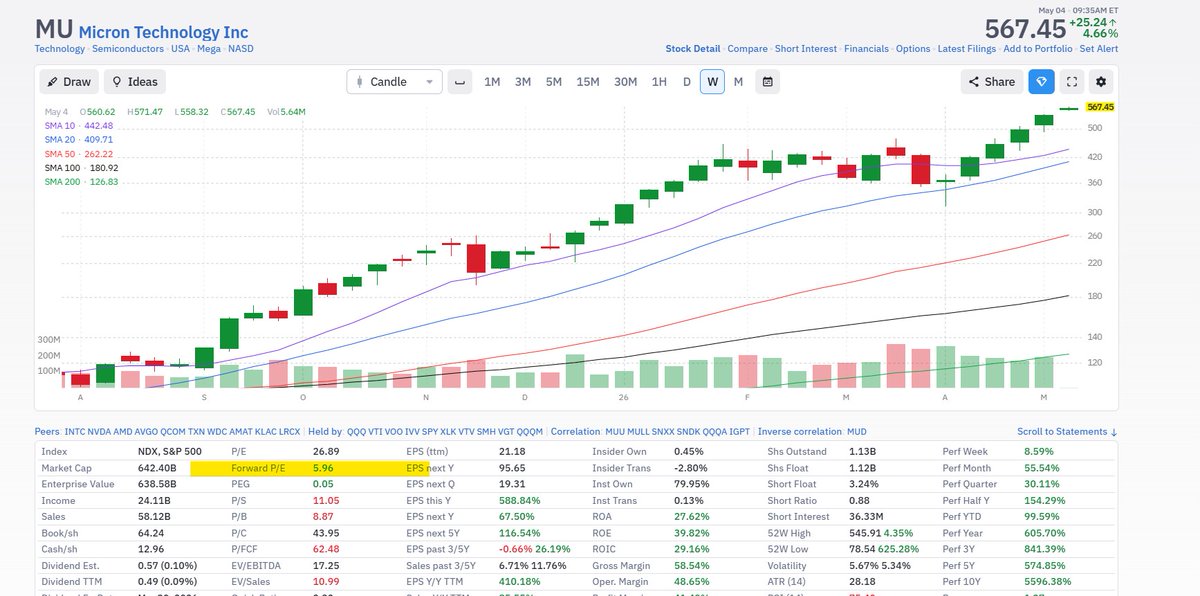Select the 1M timeframe

click(492, 82)
